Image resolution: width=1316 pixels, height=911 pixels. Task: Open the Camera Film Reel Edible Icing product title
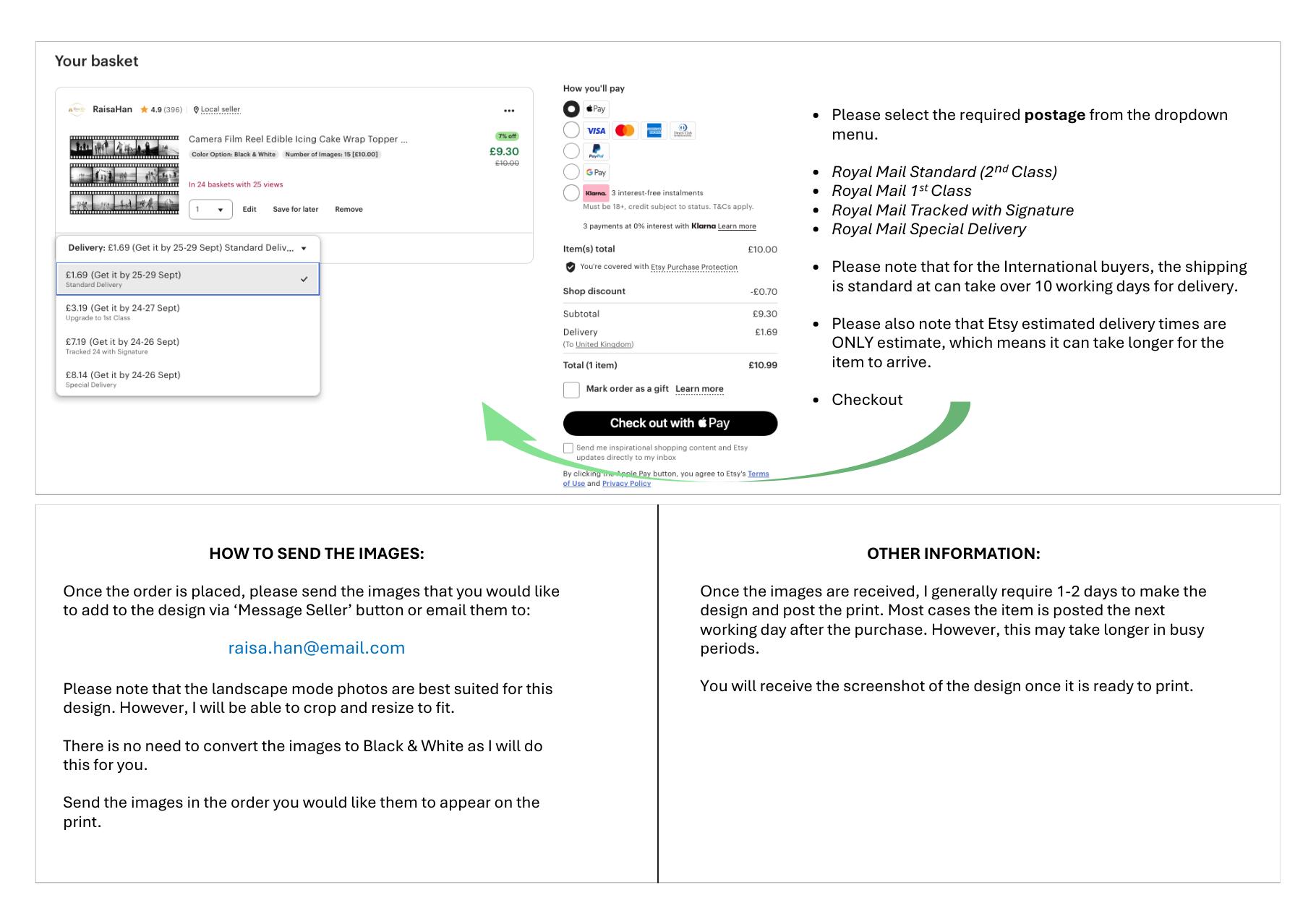pyautogui.click(x=298, y=140)
